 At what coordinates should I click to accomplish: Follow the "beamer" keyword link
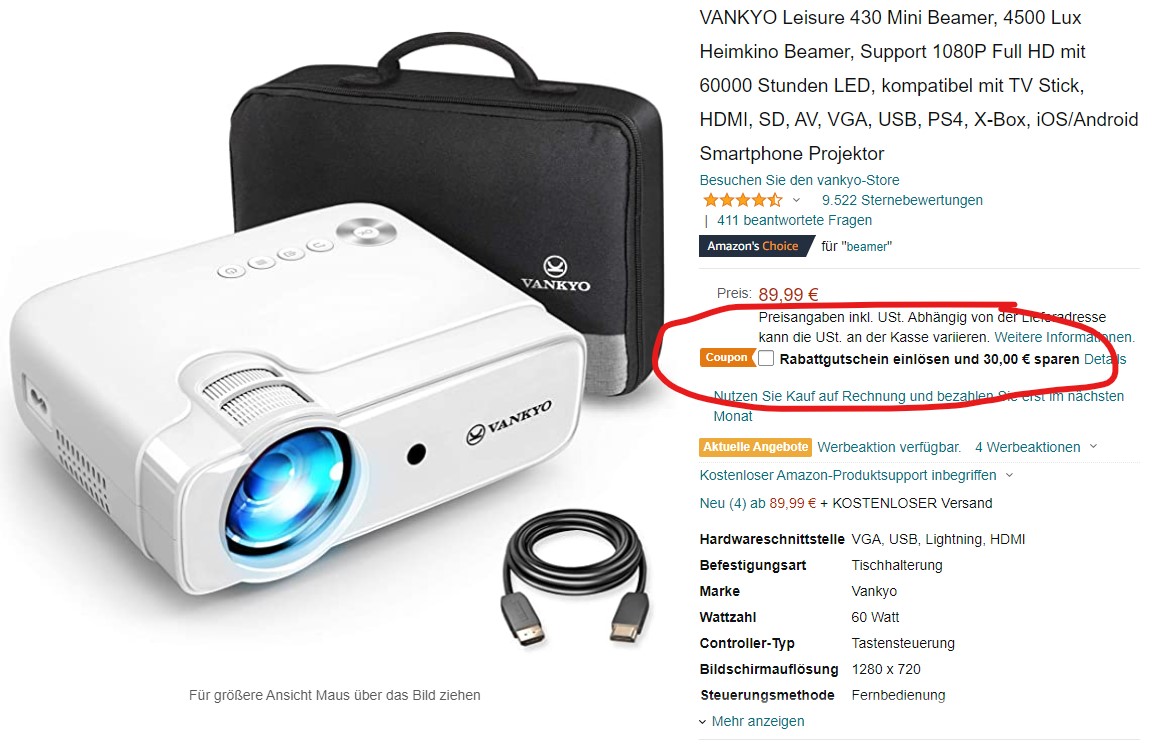coord(866,247)
